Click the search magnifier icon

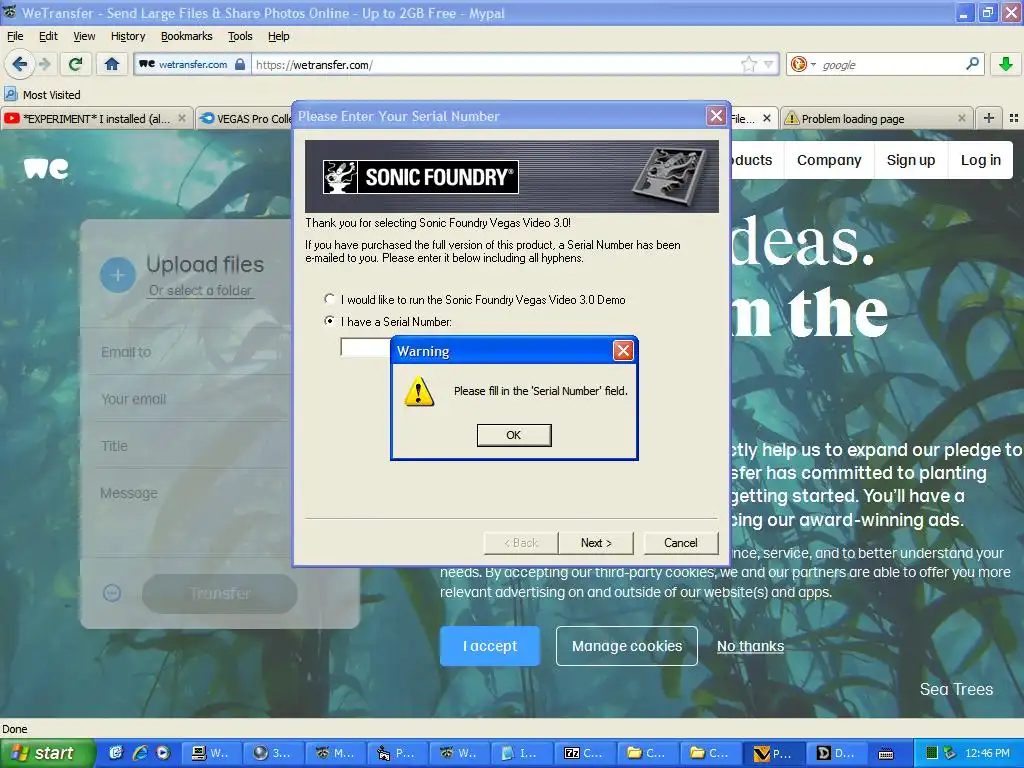coord(972,64)
